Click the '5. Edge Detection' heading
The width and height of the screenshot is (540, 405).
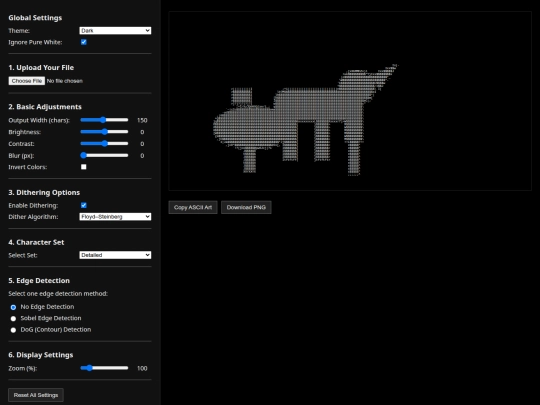(x=39, y=281)
